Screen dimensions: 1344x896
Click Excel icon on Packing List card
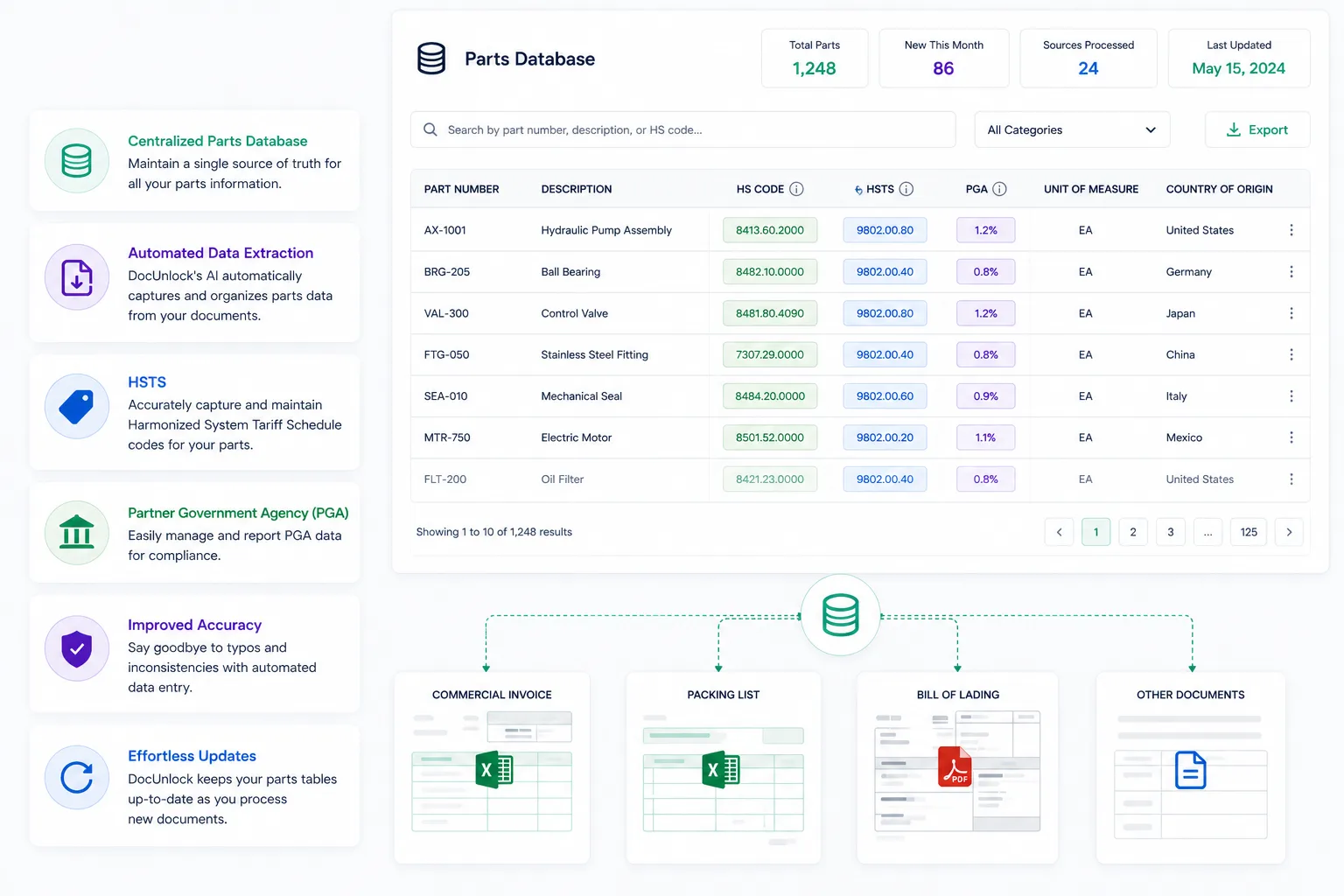click(x=722, y=770)
